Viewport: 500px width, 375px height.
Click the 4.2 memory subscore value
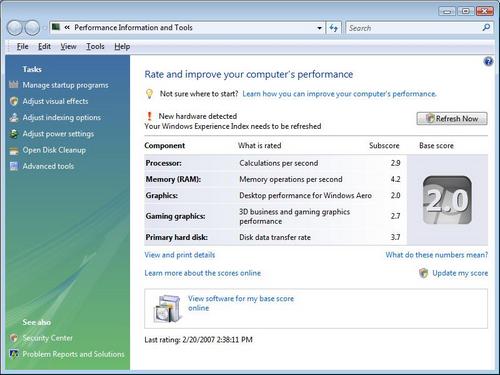point(395,179)
